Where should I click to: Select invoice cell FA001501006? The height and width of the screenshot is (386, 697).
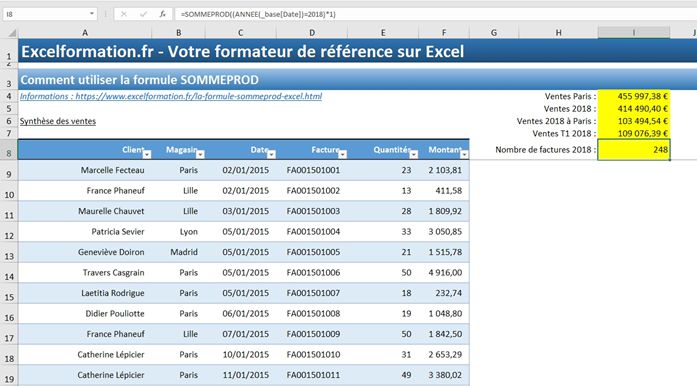312,273
